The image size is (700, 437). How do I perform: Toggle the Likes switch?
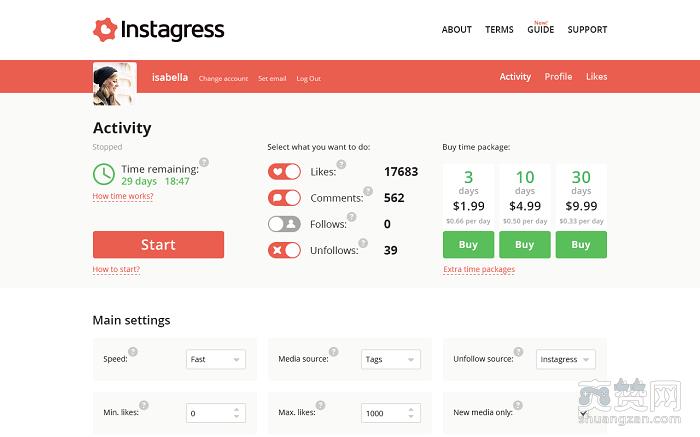284,172
